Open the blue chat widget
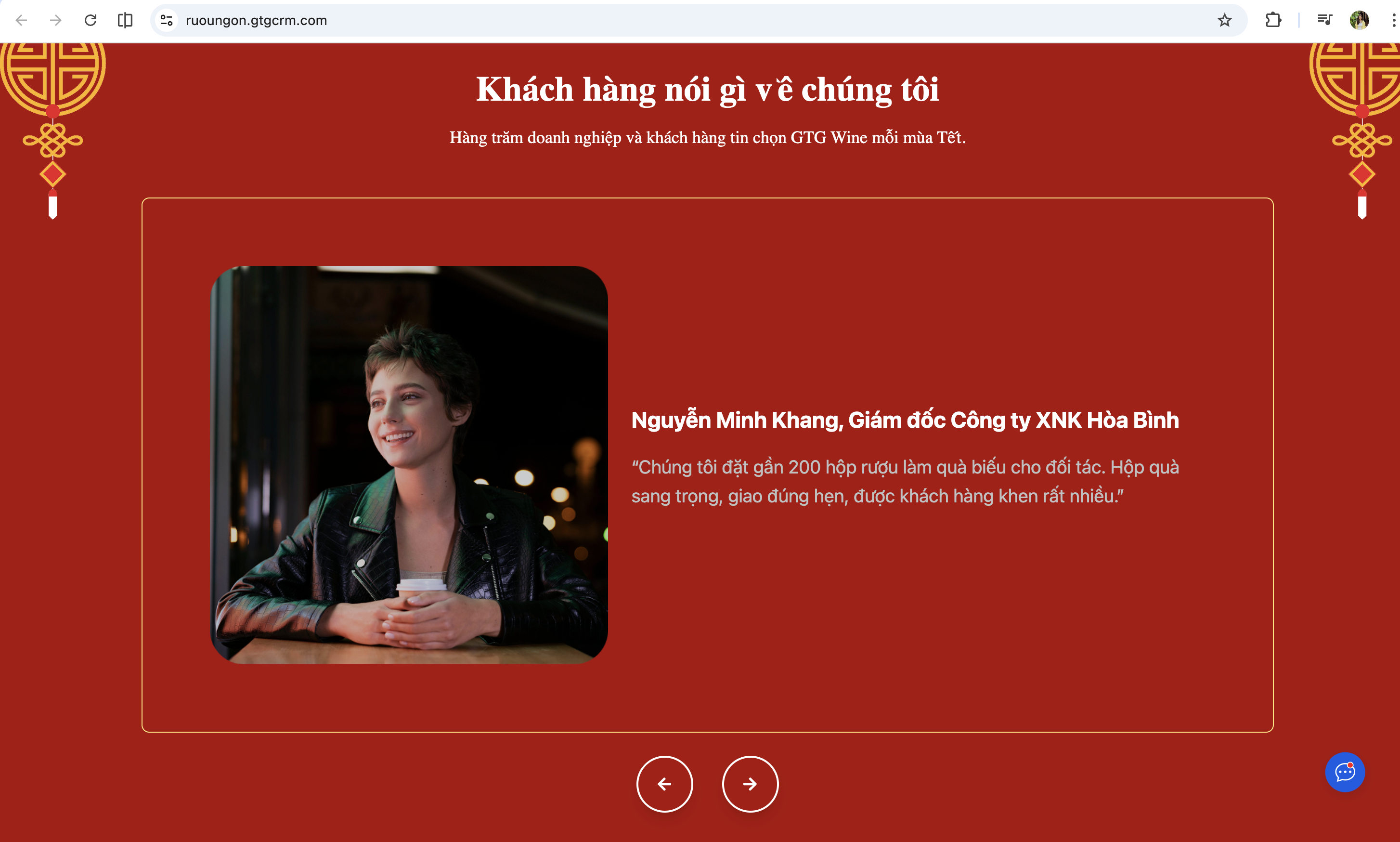The image size is (1400, 842). 1345,772
